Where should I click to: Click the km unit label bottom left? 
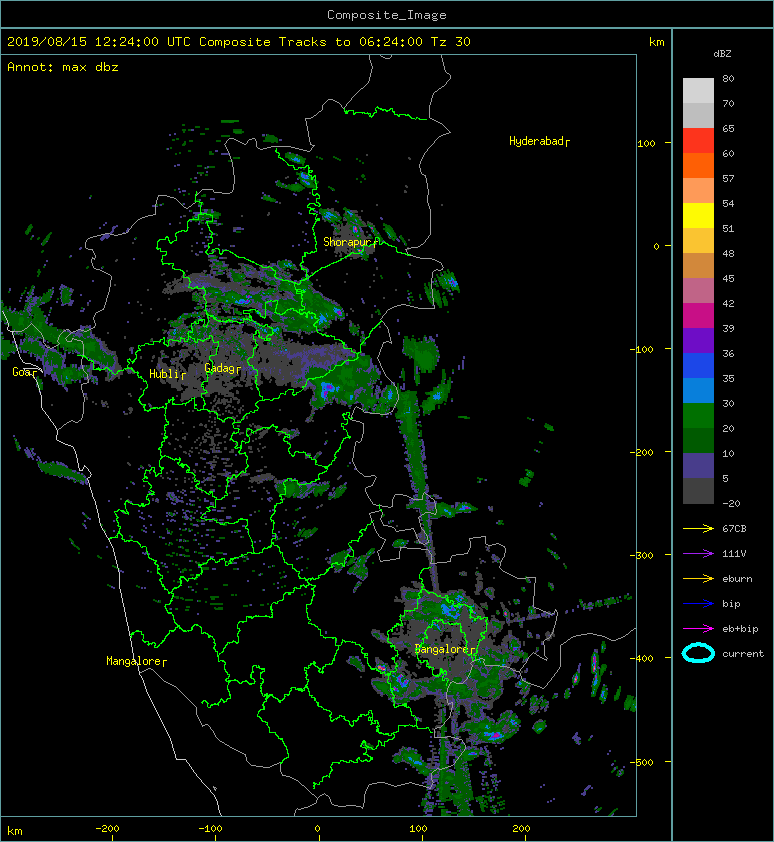[x=15, y=831]
